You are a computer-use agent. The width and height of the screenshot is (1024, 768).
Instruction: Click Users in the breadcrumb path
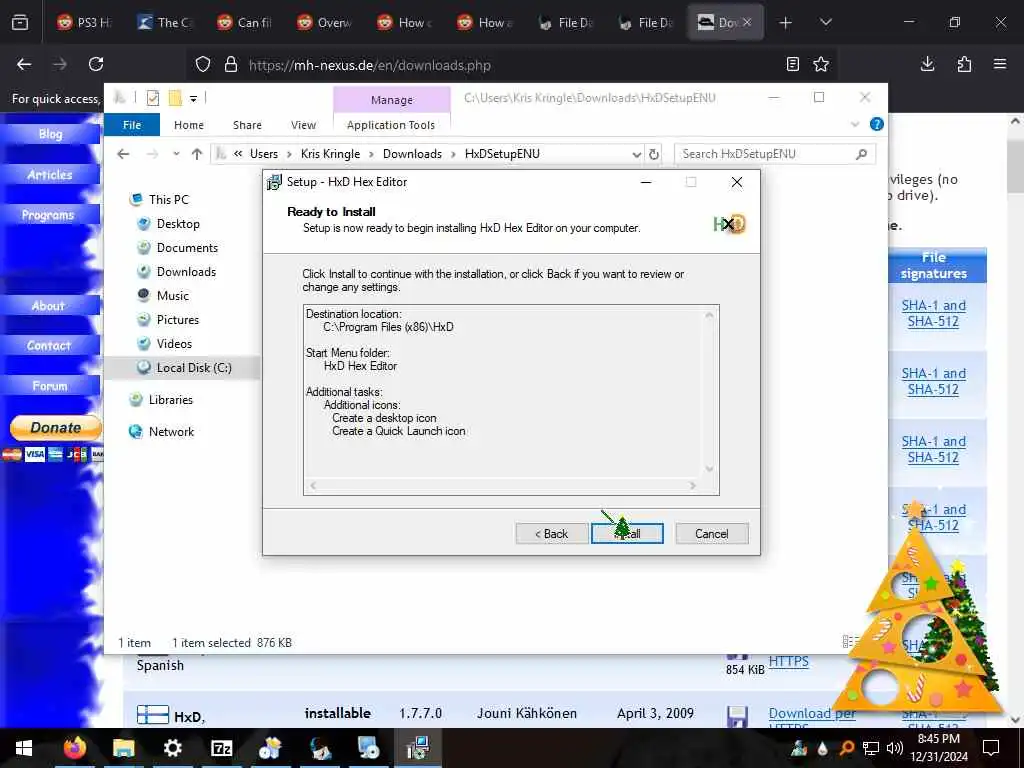click(264, 154)
